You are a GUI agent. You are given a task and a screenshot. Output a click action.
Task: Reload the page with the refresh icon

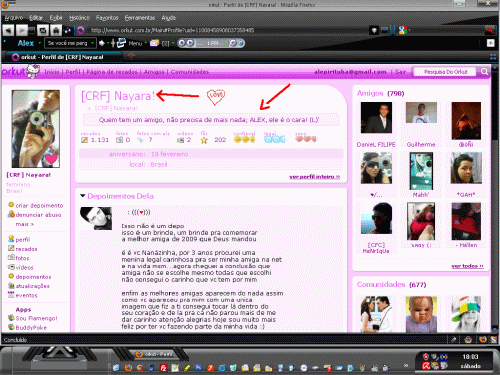[43, 31]
